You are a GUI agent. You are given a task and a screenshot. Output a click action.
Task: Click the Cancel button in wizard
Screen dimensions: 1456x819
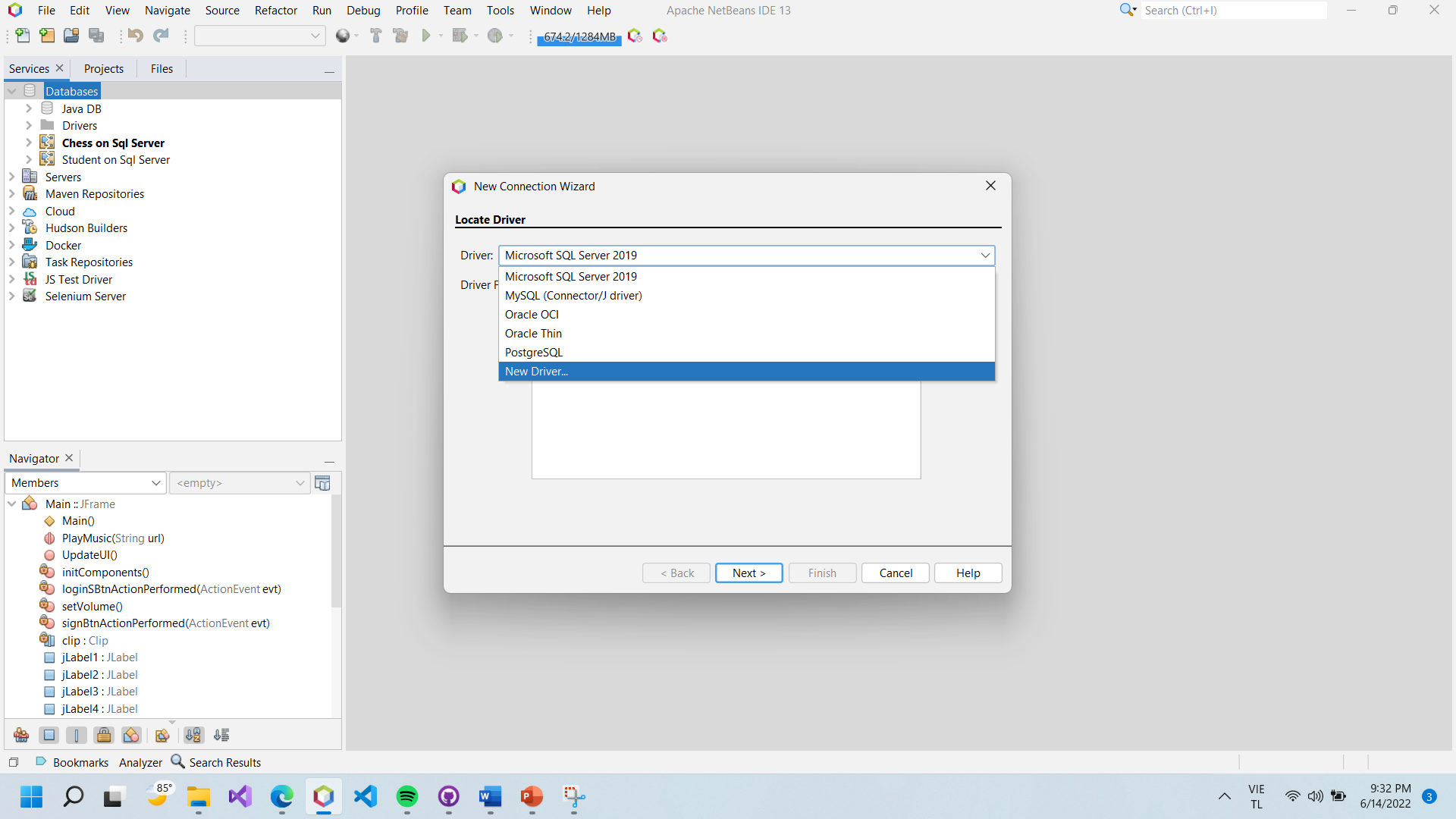click(896, 573)
